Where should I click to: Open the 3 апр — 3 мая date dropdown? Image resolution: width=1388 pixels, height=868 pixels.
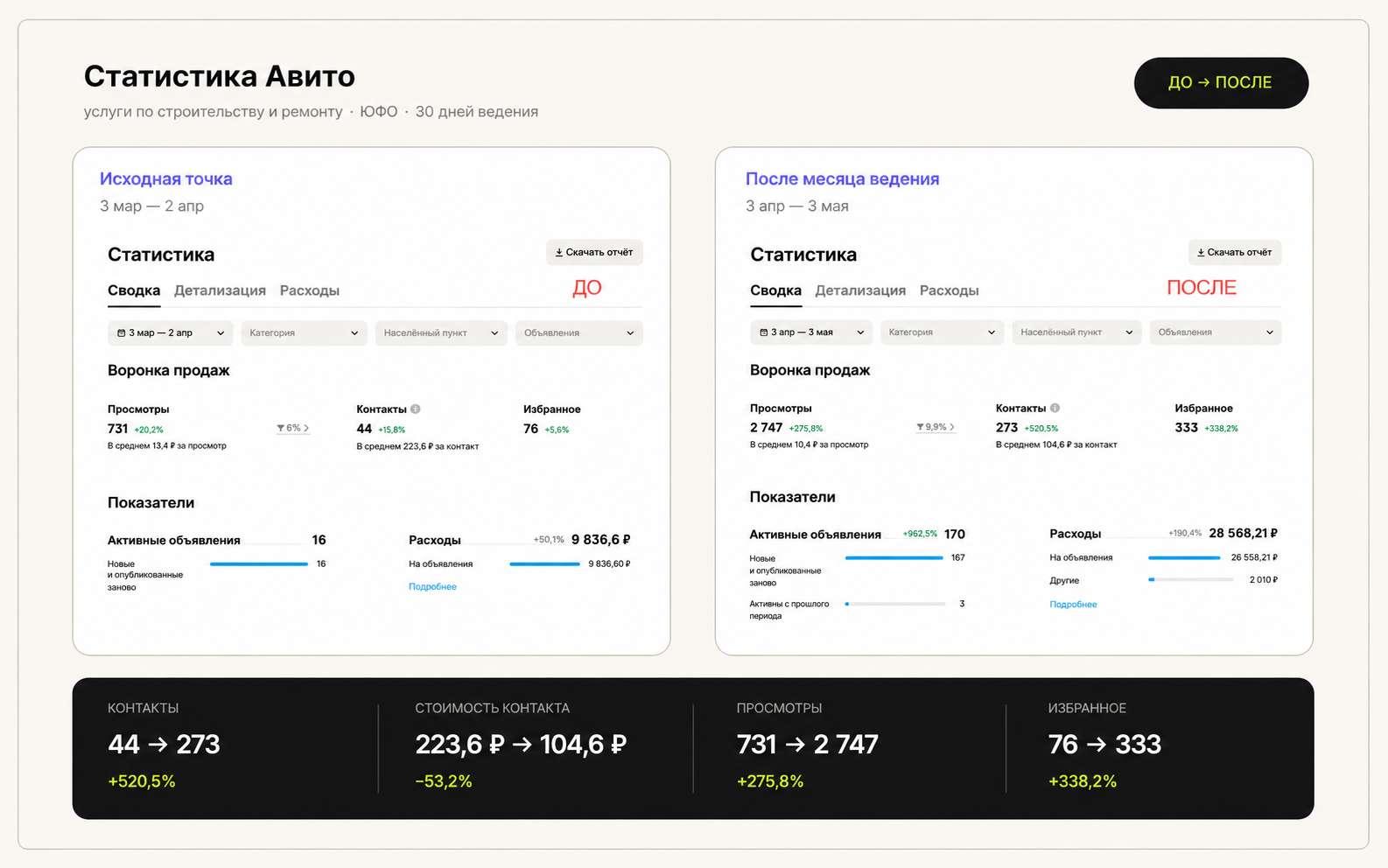(x=811, y=332)
